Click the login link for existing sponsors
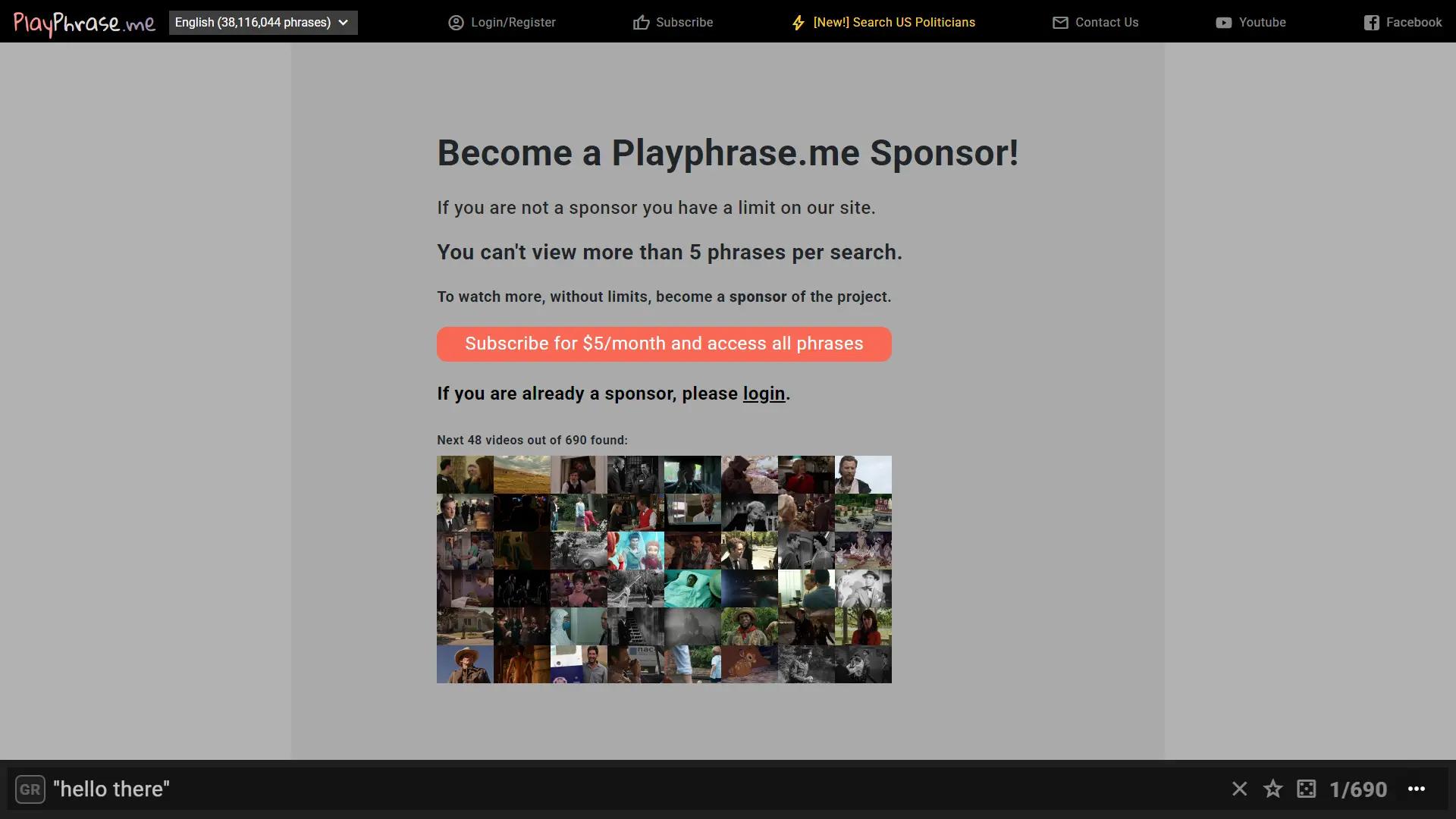The image size is (1456, 819). (764, 394)
